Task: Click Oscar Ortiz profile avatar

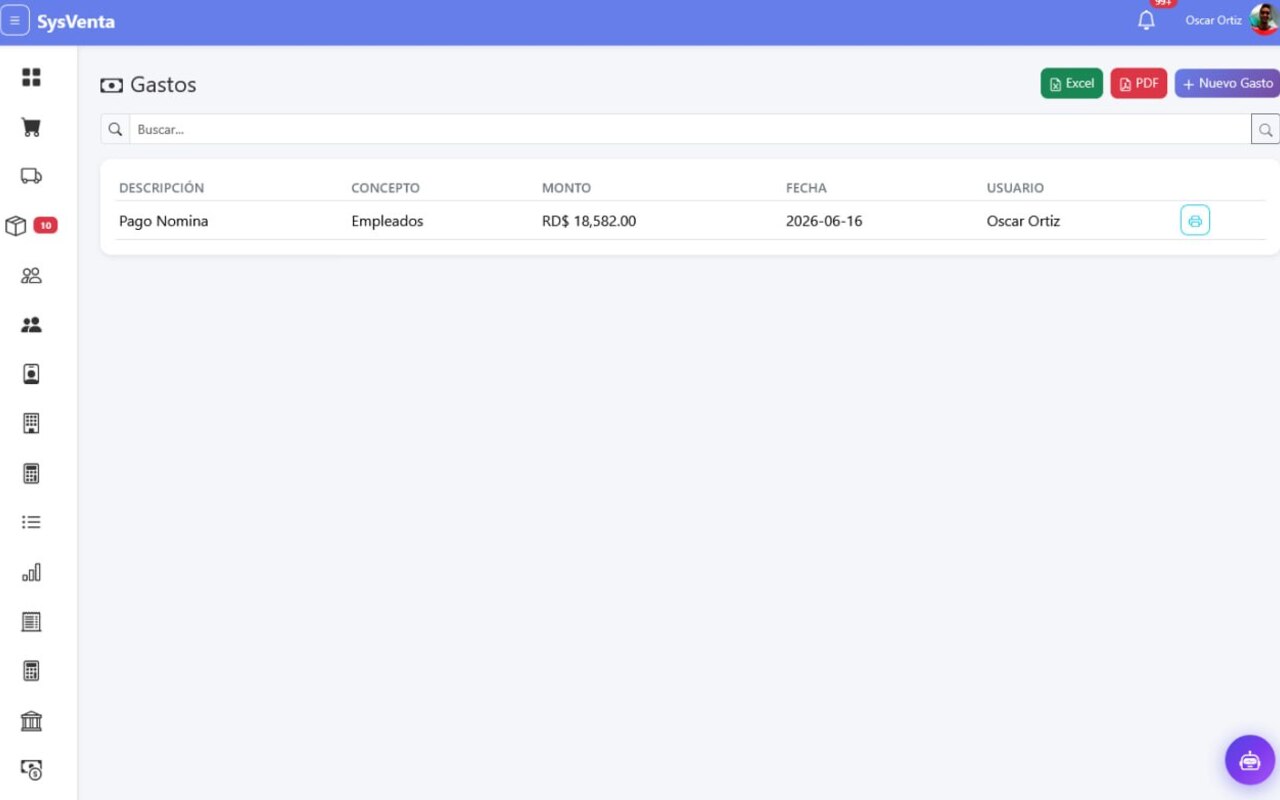Action: click(x=1264, y=20)
